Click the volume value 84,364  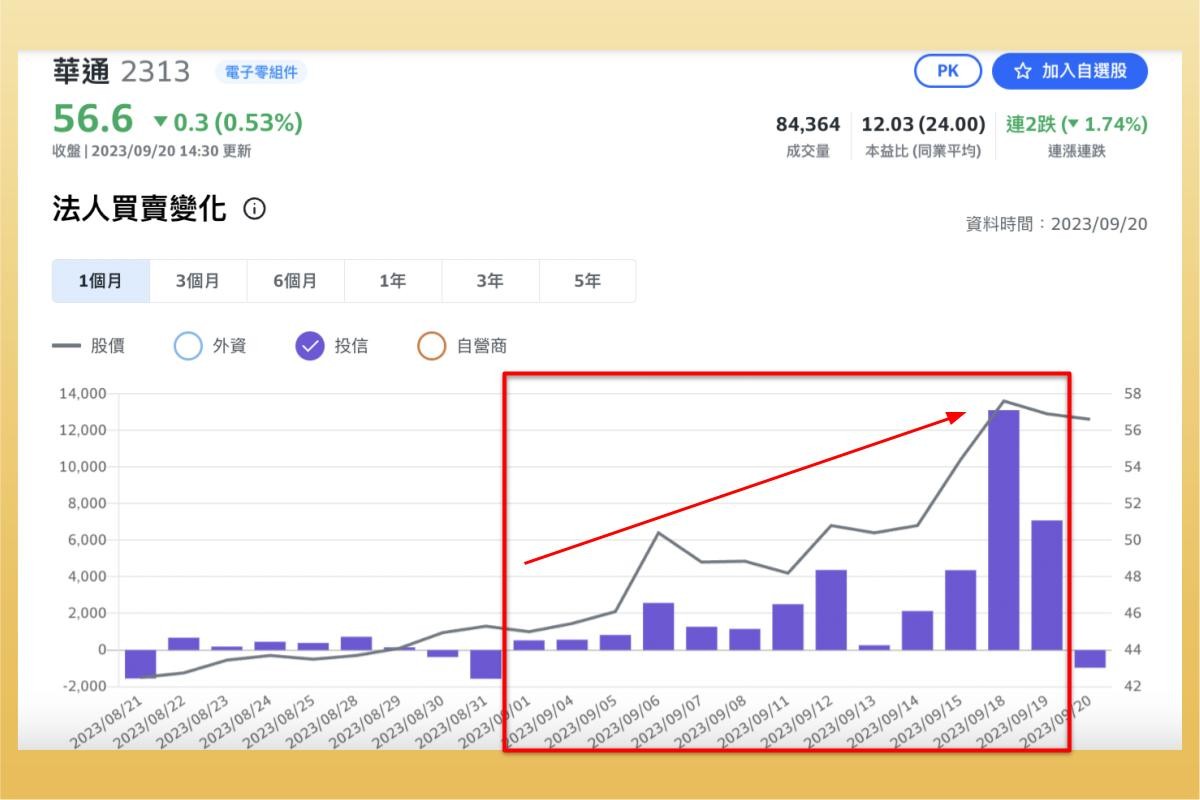808,124
